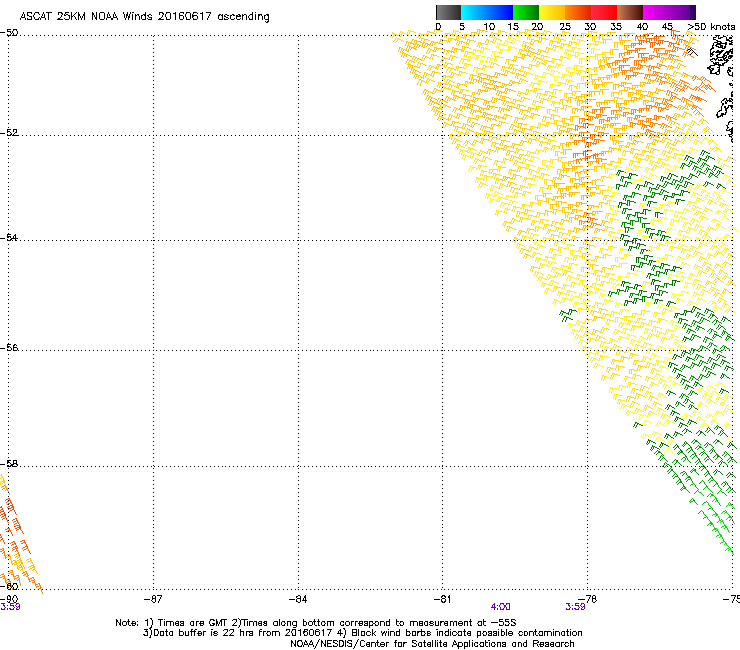Select the blue 10-15 knots color segment
The image size is (740, 650).
click(x=500, y=12)
